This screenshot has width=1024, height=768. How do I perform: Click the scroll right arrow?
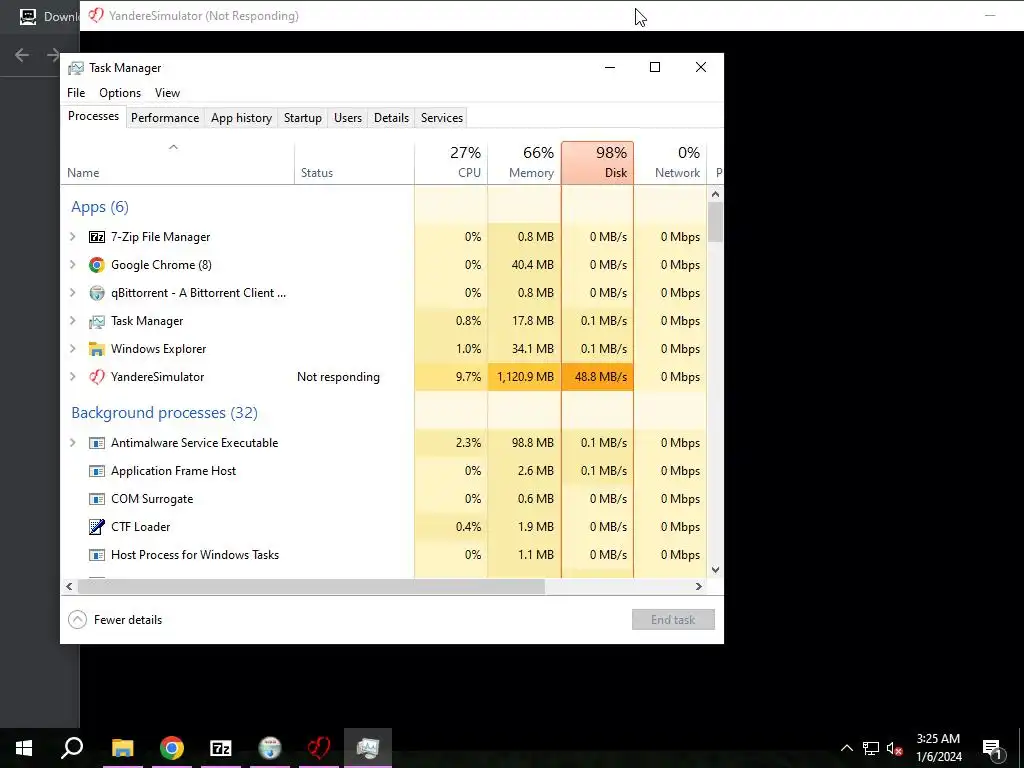tap(699, 586)
